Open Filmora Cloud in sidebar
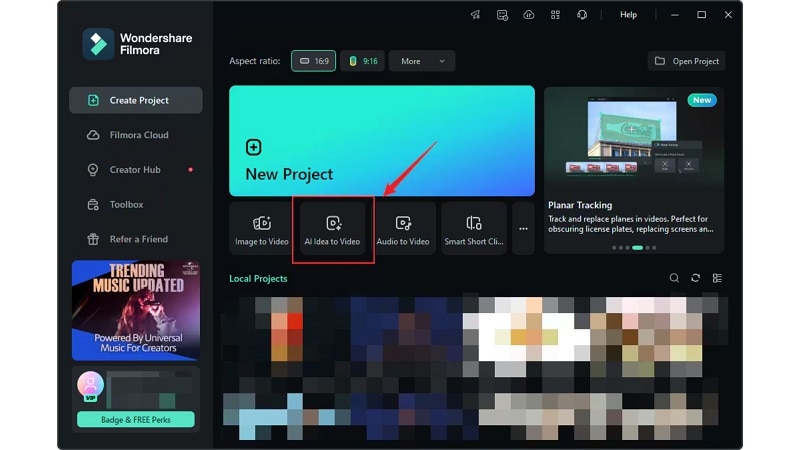Viewport: 800px width, 450px height. click(136, 135)
